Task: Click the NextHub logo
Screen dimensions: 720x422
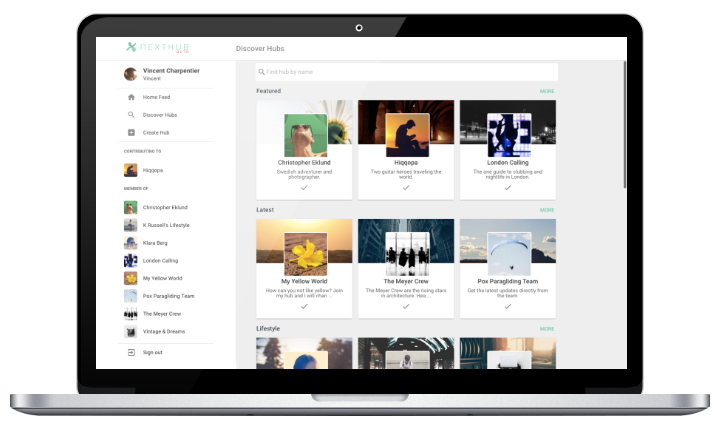Action: [158, 47]
